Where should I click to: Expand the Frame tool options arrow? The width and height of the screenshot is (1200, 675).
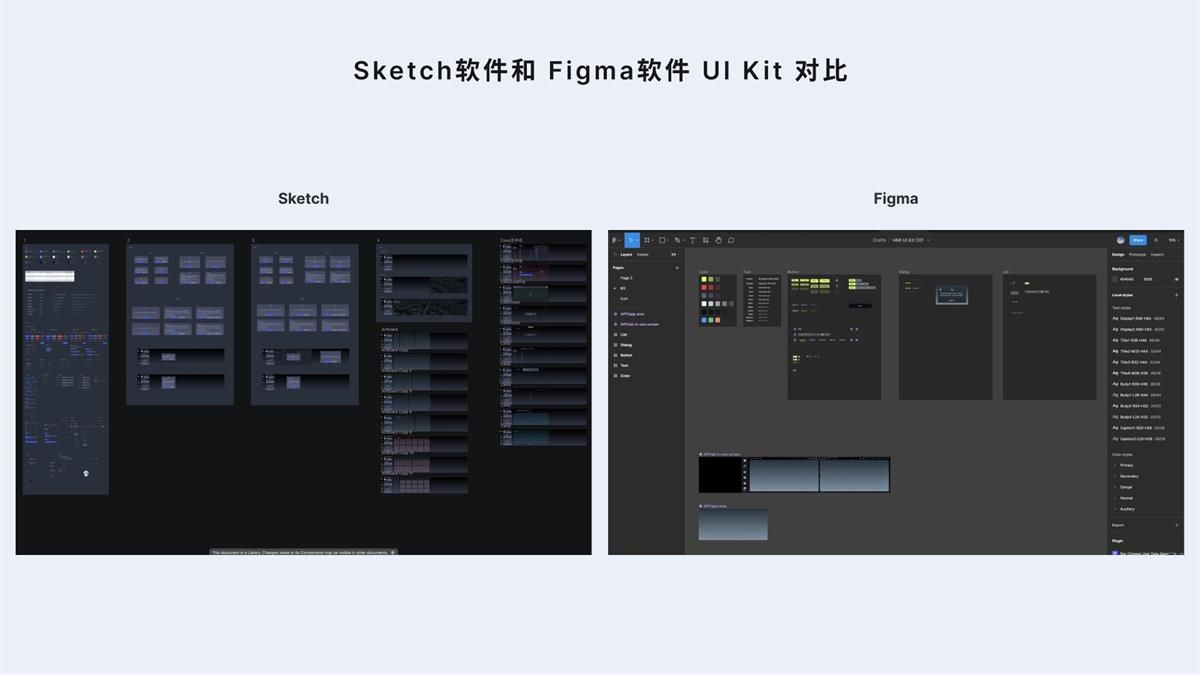pyautogui.click(x=653, y=240)
